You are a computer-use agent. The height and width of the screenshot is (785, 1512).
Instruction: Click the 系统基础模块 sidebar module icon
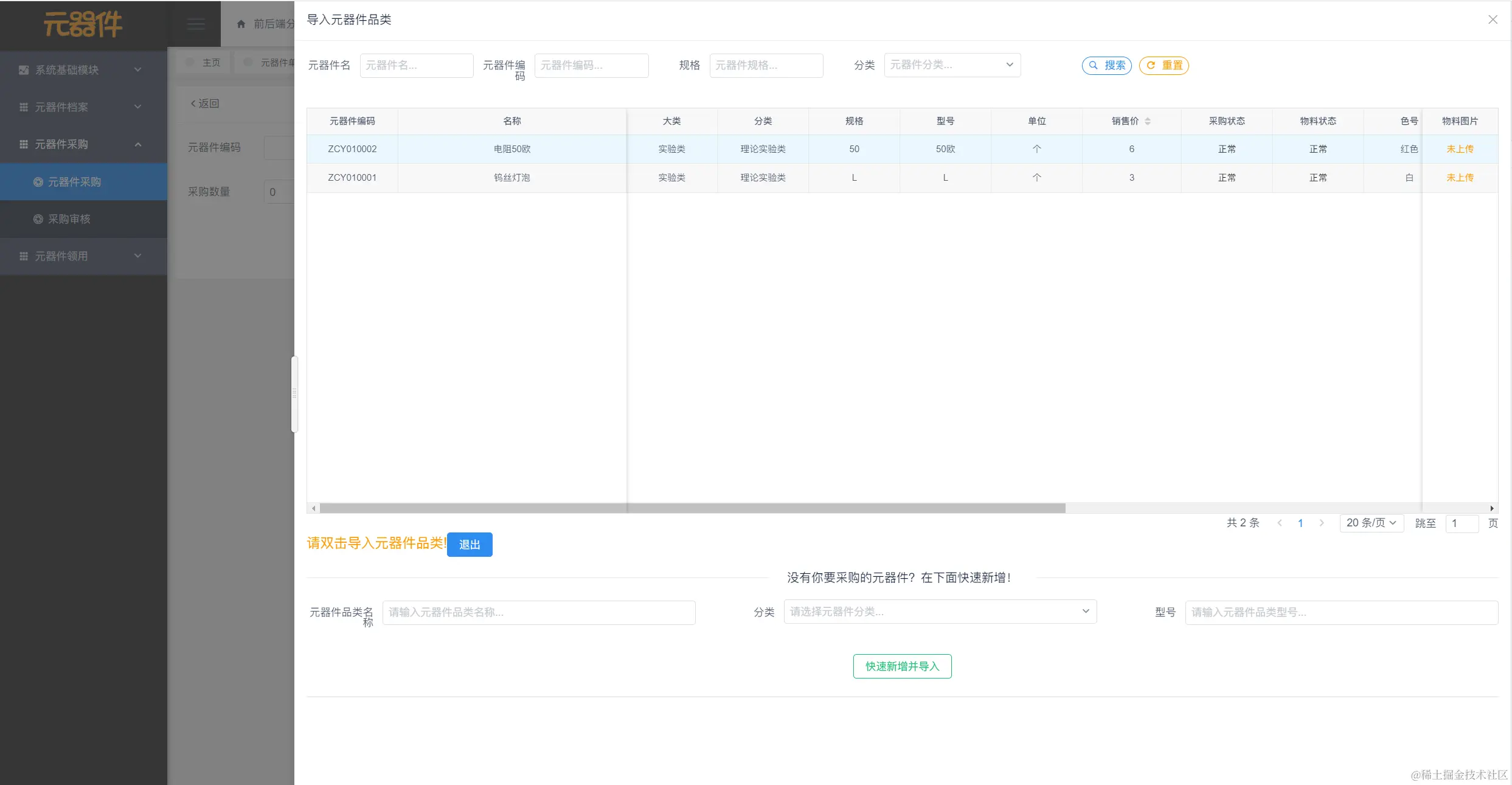23,69
